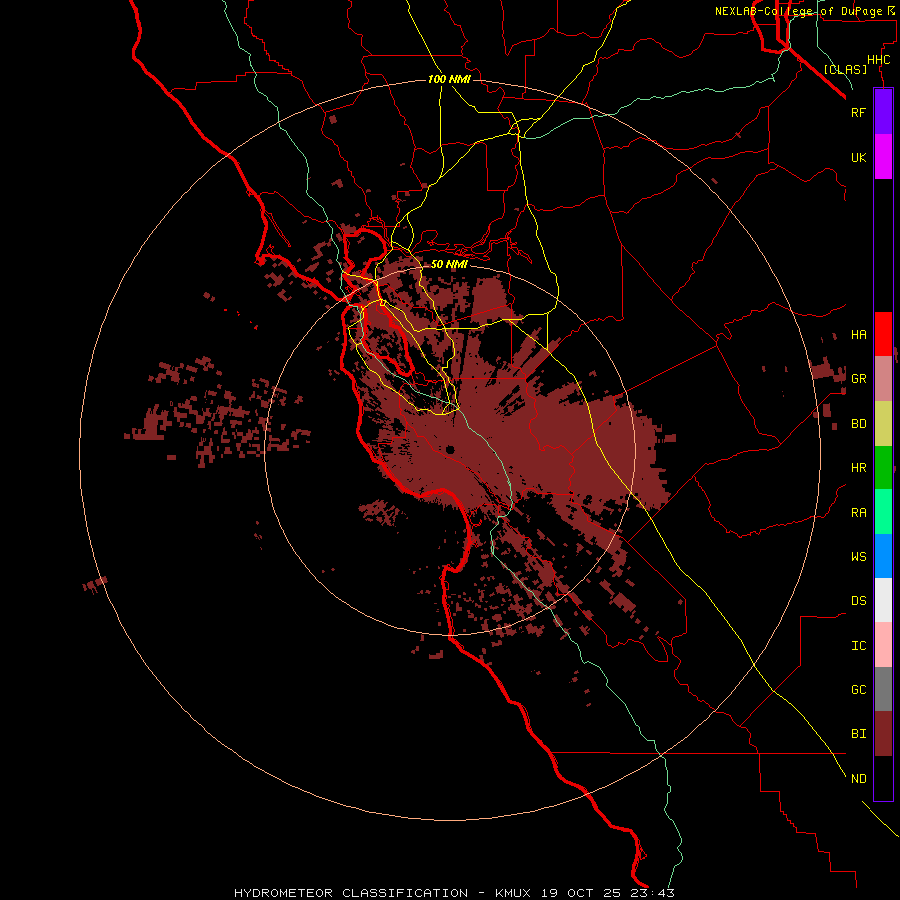The width and height of the screenshot is (900, 900).
Task: Click the GC legend label
Action: click(858, 690)
